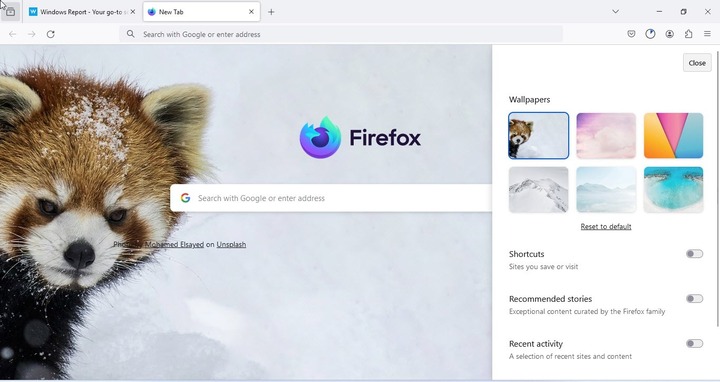
Task: Click 'Exceptional content curated by the Firefox family'
Action: (587, 311)
